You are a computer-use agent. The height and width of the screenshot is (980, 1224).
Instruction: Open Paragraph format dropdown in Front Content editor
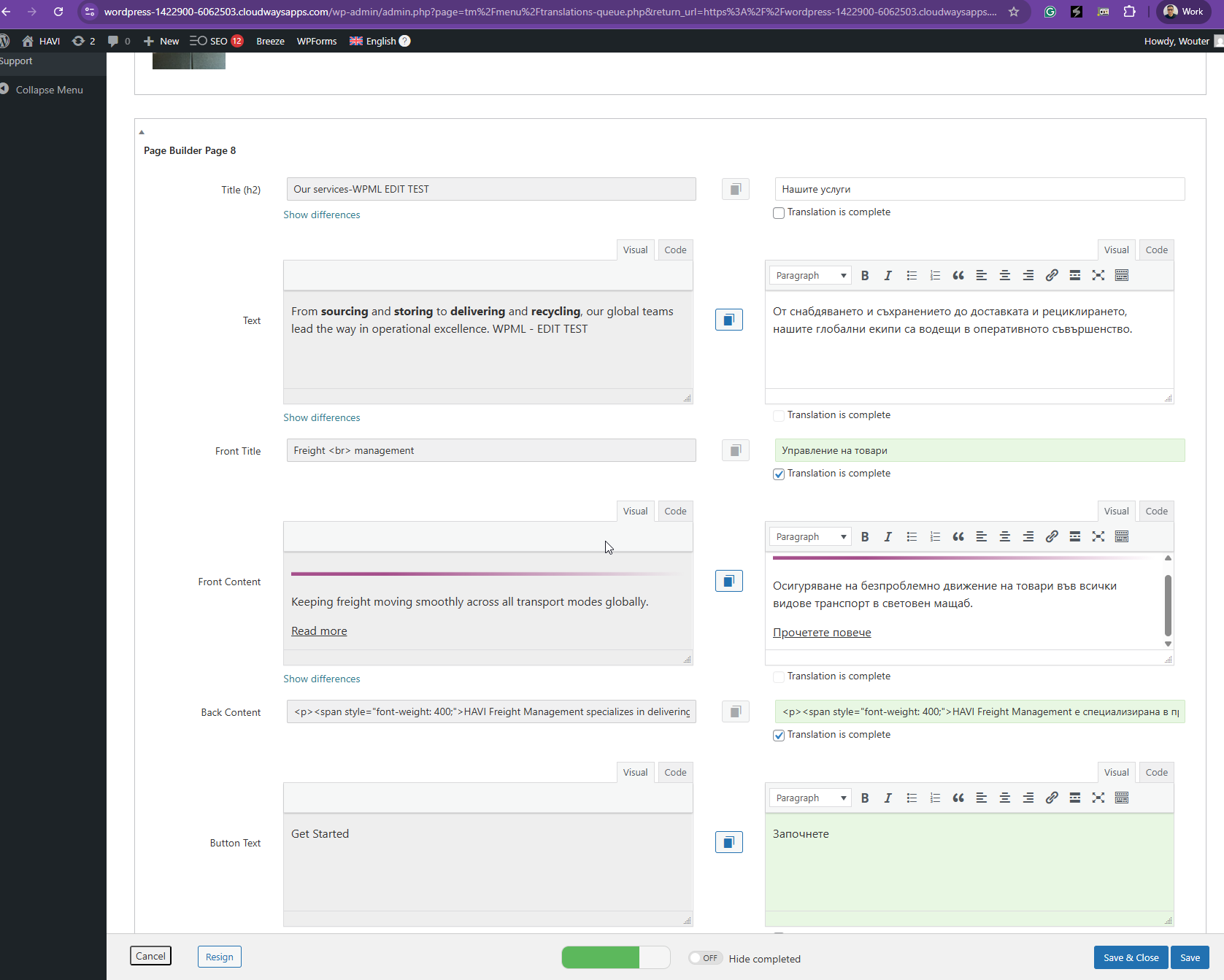811,536
